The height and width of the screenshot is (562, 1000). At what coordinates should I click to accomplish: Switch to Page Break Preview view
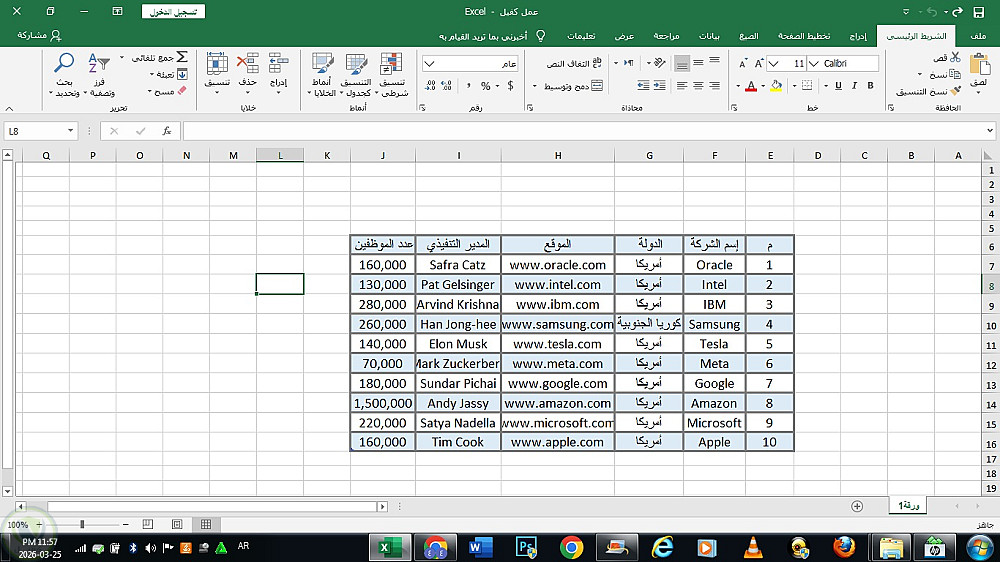pyautogui.click(x=147, y=524)
